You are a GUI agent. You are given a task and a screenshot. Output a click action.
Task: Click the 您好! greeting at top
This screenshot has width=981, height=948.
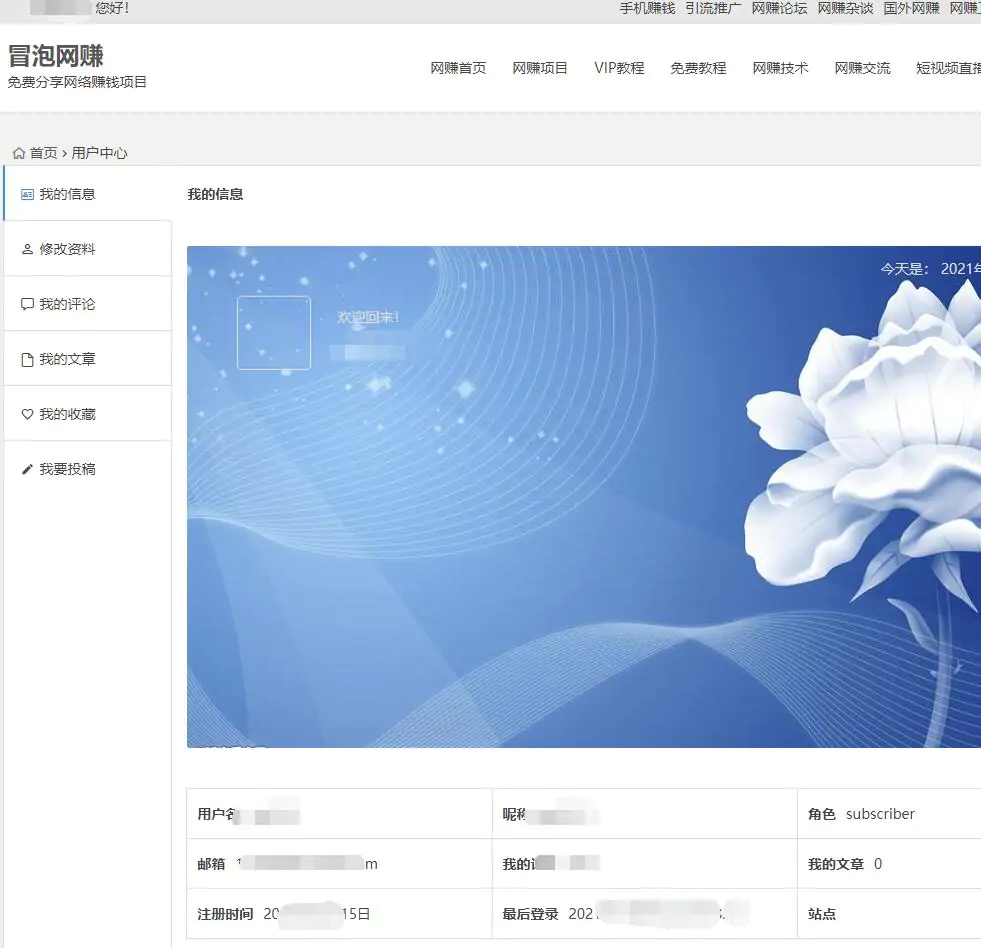click(x=112, y=8)
